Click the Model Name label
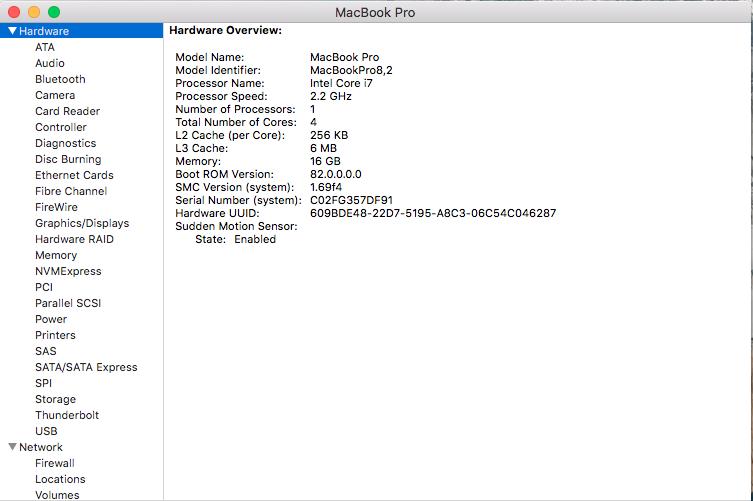This screenshot has height=501, width=753. 209,57
